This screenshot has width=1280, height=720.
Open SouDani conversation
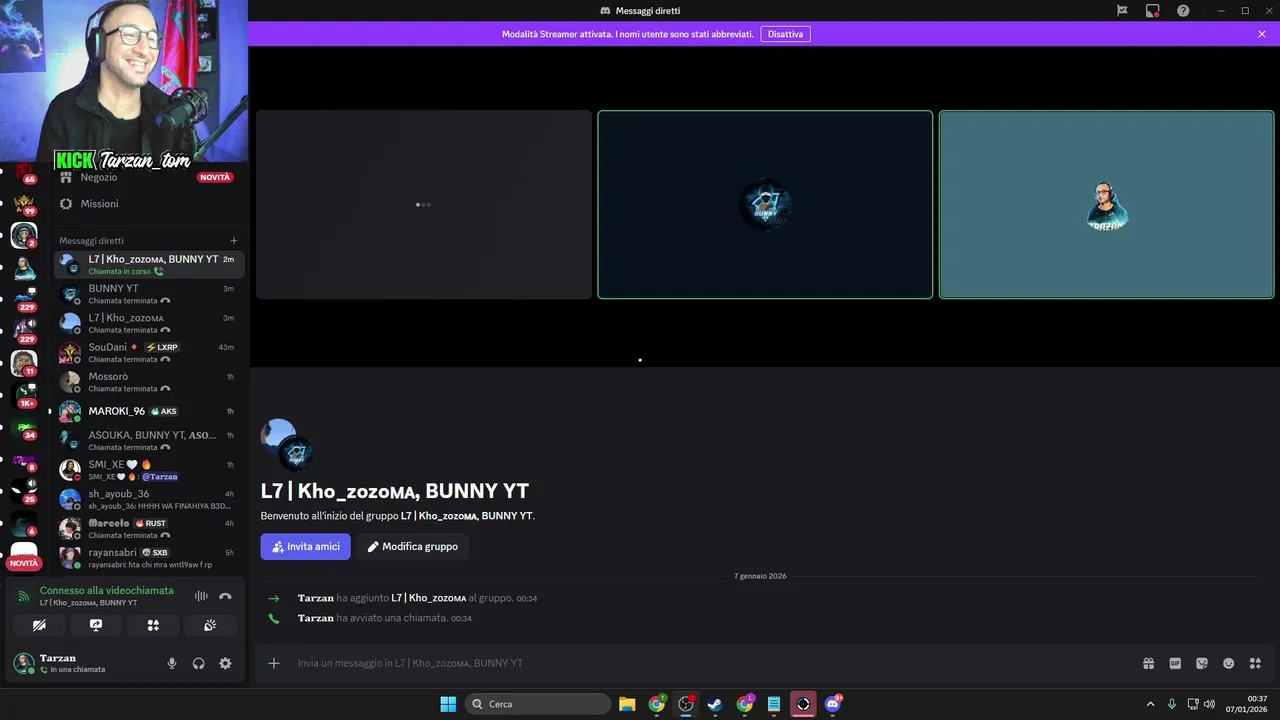[148, 352]
